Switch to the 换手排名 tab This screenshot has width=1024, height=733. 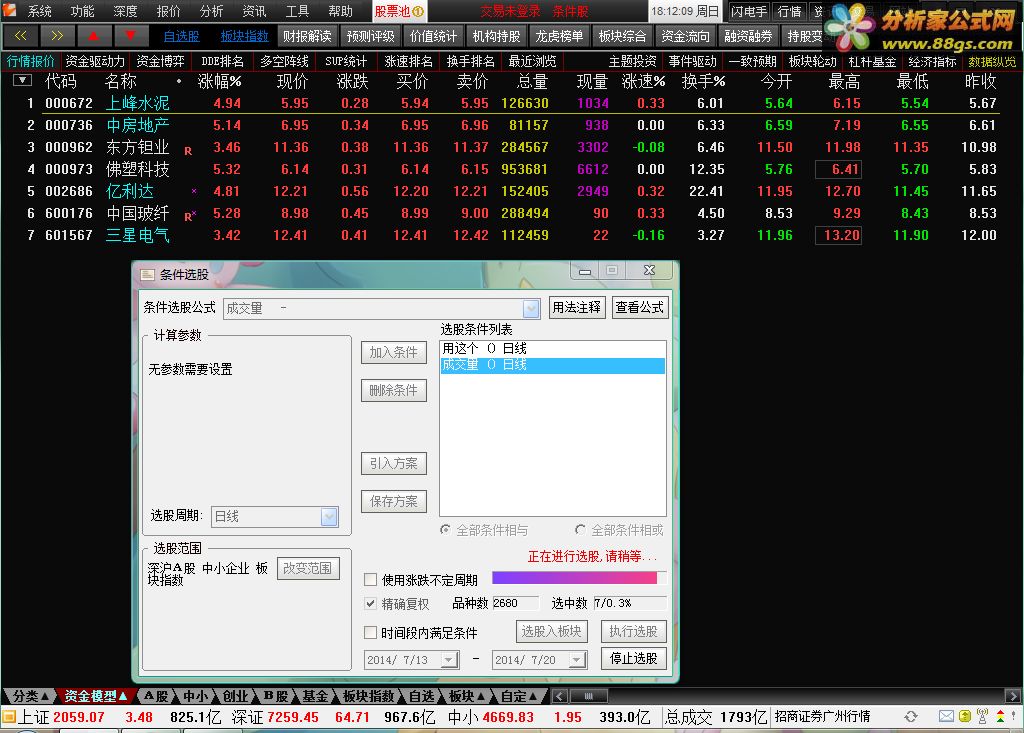(x=470, y=61)
